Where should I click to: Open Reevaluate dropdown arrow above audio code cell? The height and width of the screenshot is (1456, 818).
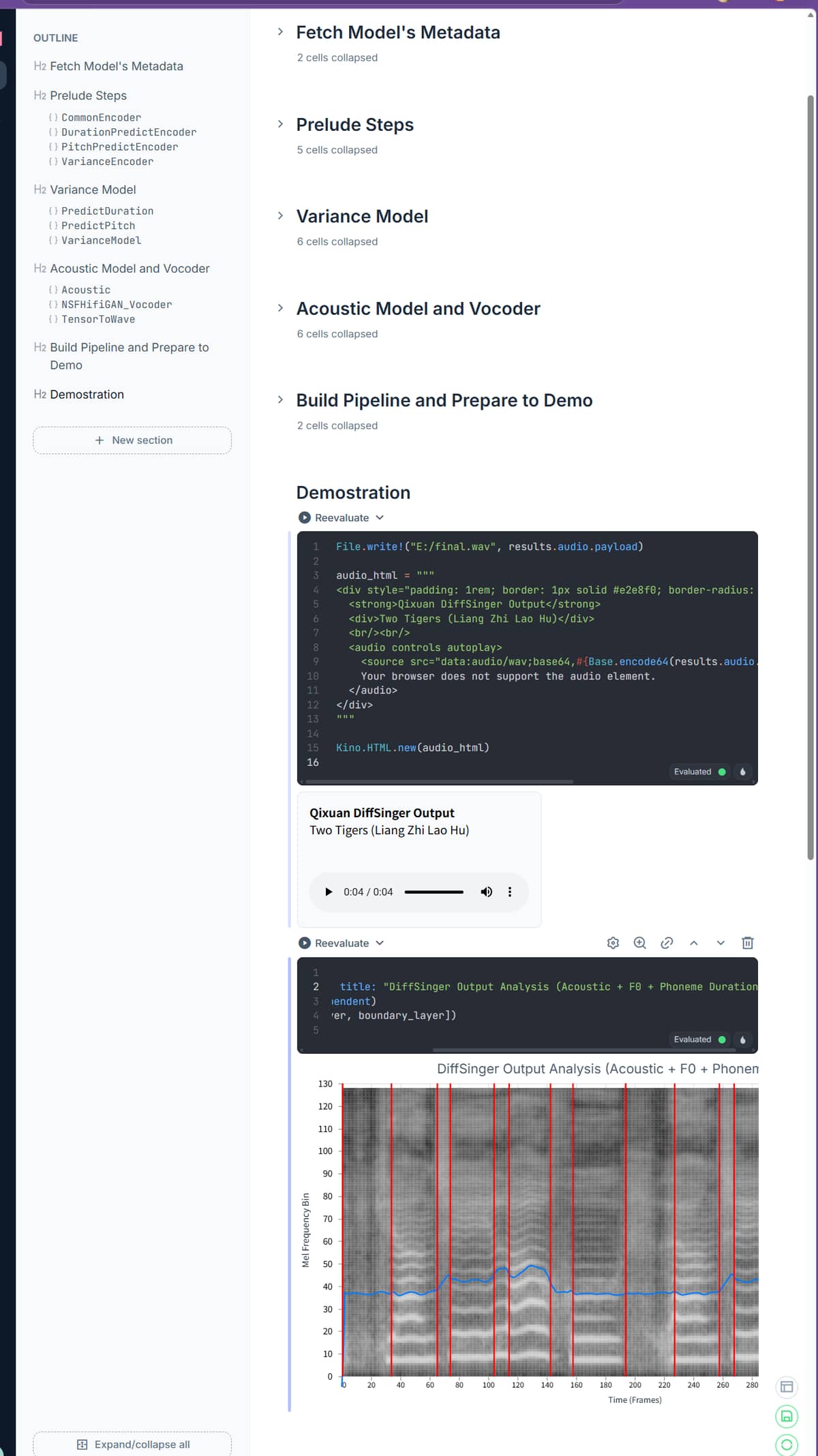(x=380, y=518)
